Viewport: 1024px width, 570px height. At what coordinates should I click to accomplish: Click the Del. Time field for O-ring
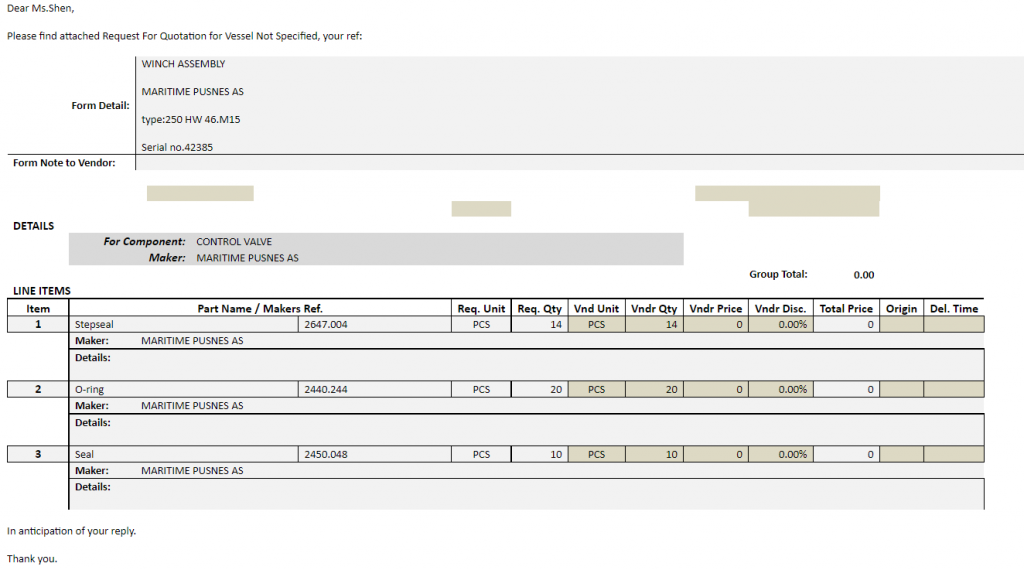click(953, 390)
